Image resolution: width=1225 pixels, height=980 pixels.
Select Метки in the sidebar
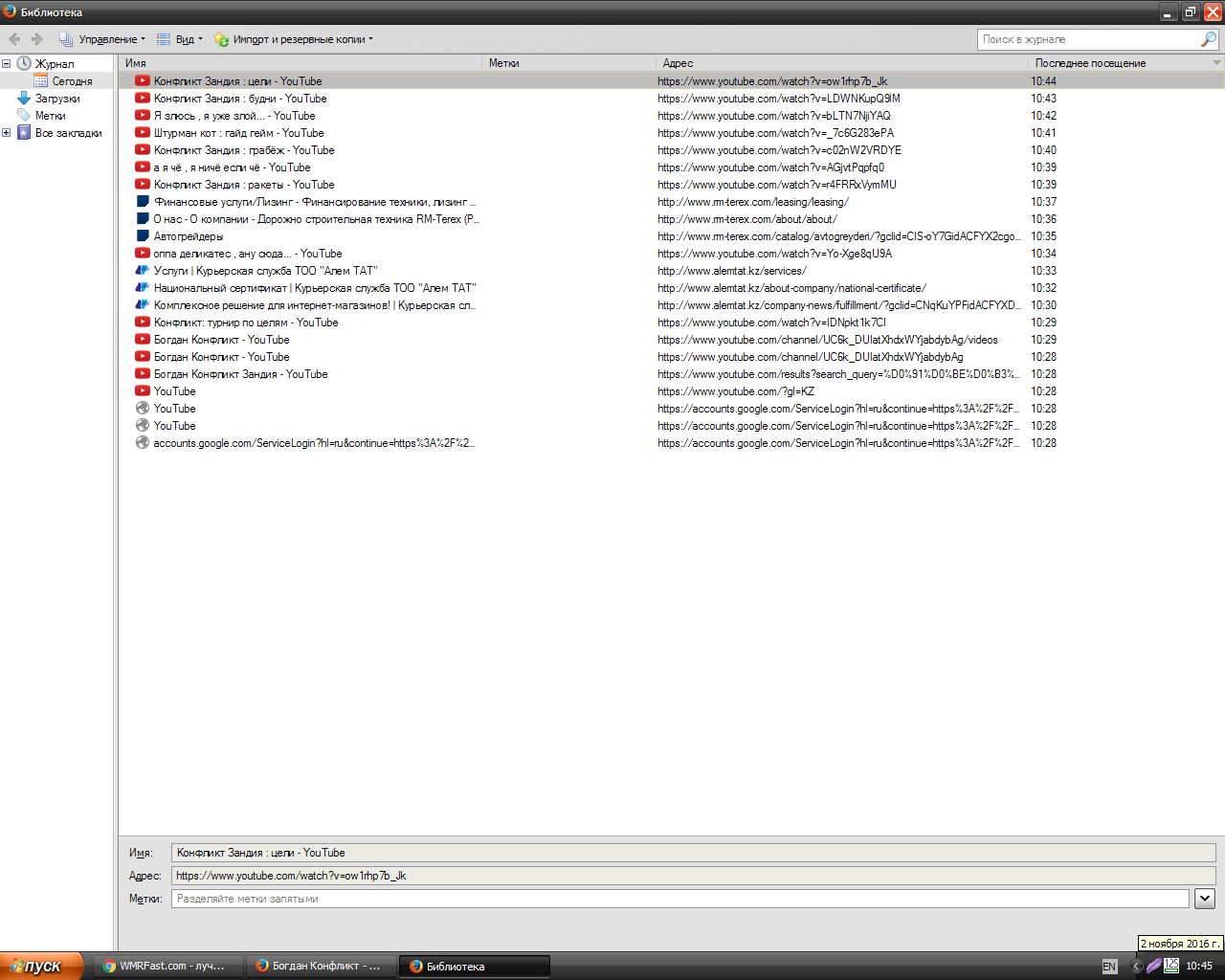tap(50, 116)
